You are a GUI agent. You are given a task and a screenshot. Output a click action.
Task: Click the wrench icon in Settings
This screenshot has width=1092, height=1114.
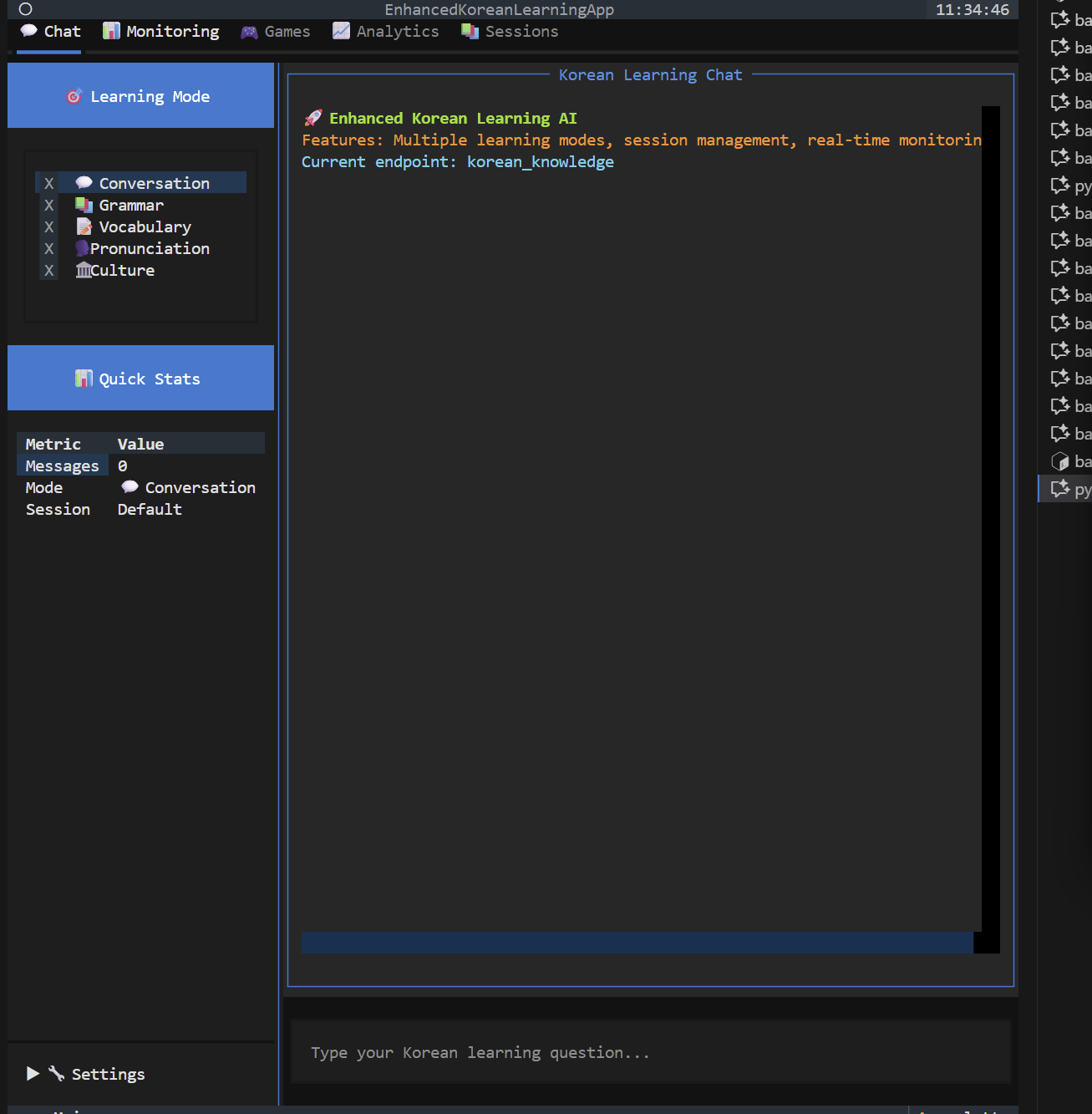(56, 1074)
